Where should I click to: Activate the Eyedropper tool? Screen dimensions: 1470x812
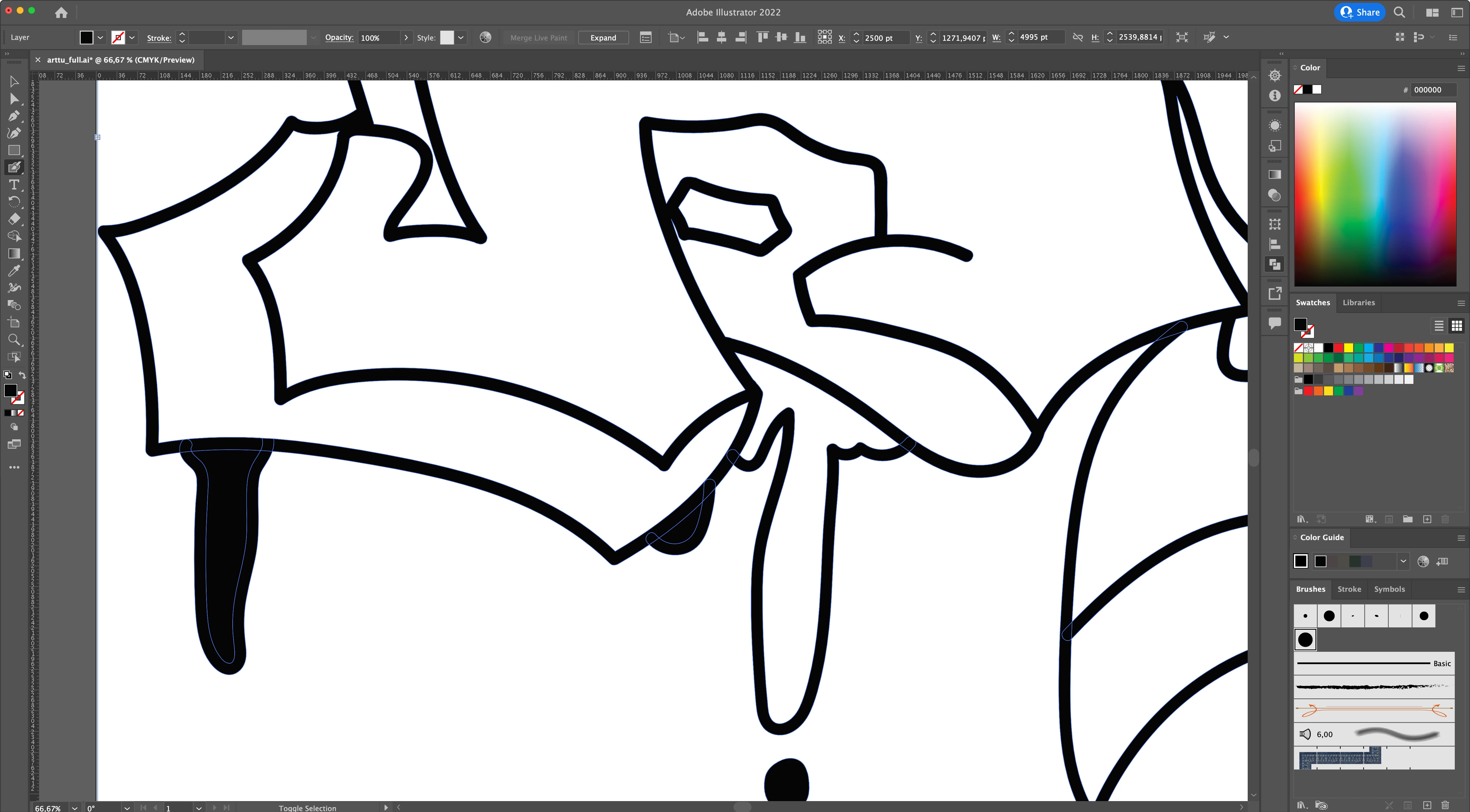[14, 270]
